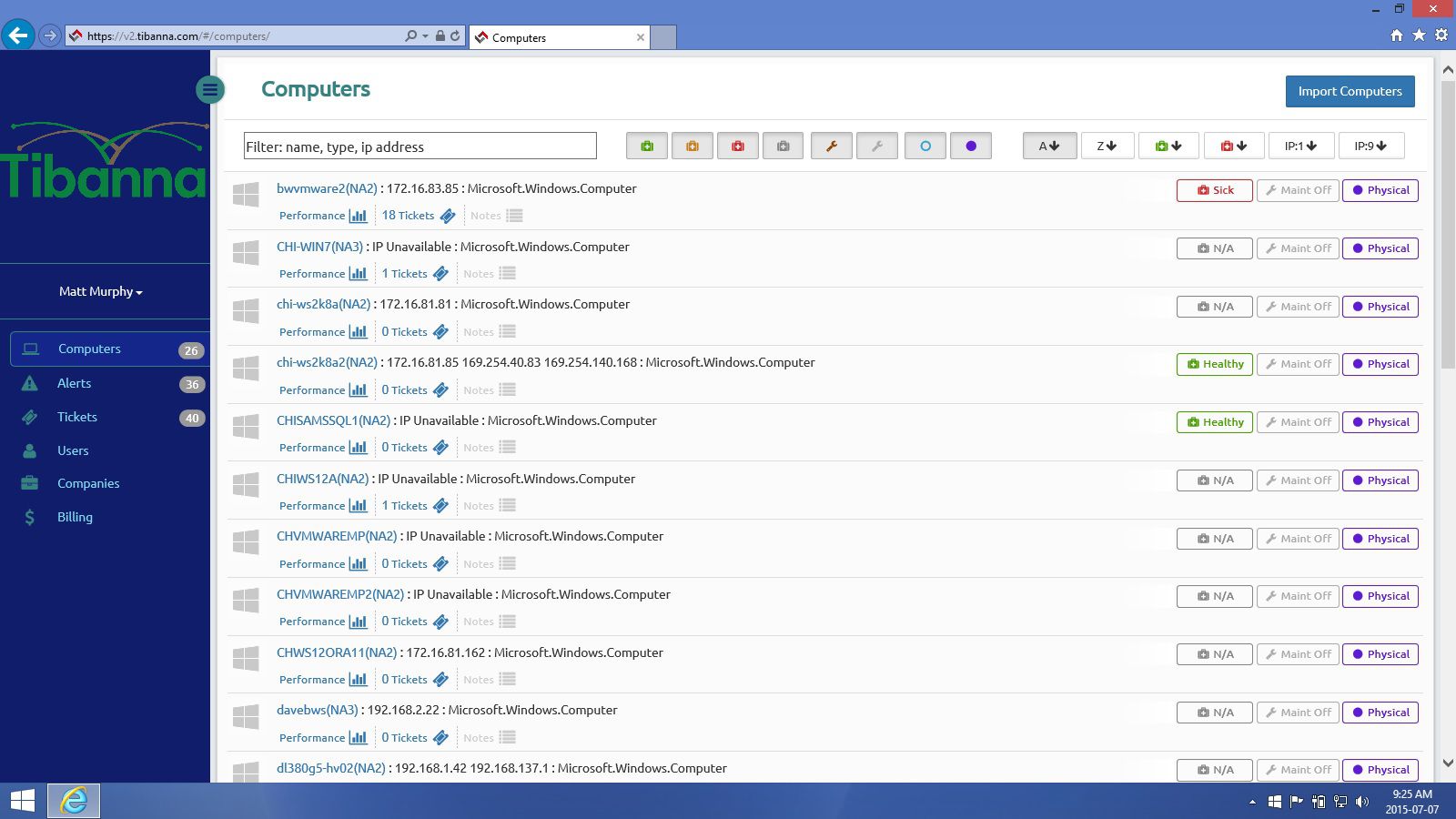
Task: Click volume icon in system tray
Action: click(1362, 802)
